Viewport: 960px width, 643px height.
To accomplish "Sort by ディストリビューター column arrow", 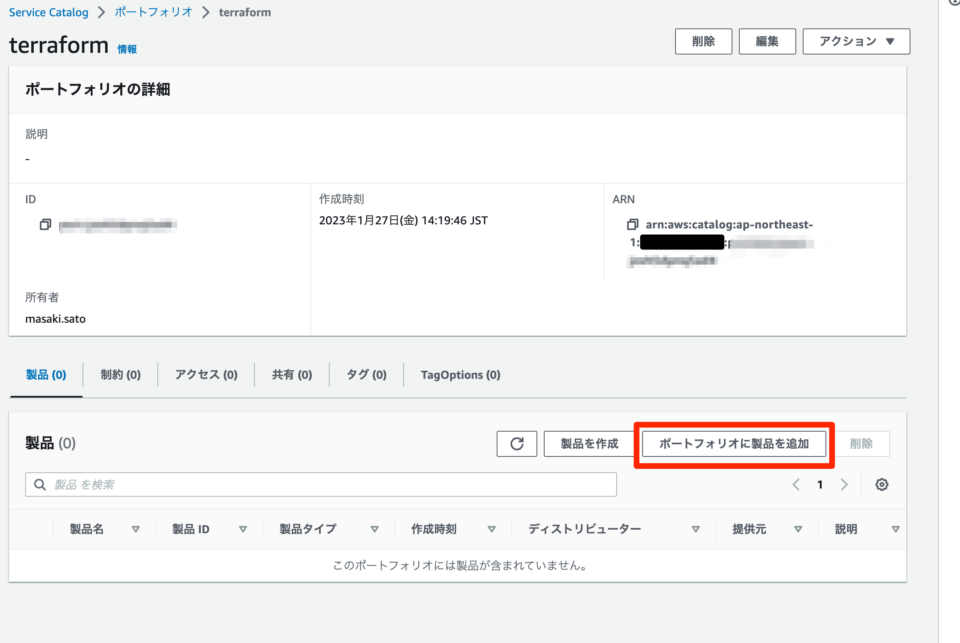I will 696,529.
